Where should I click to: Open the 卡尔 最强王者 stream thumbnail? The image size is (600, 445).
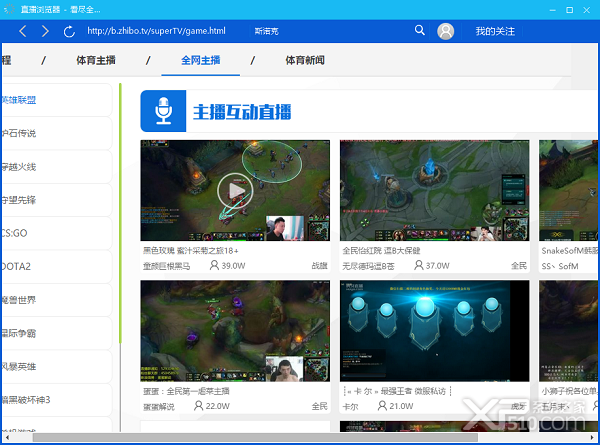(435, 331)
